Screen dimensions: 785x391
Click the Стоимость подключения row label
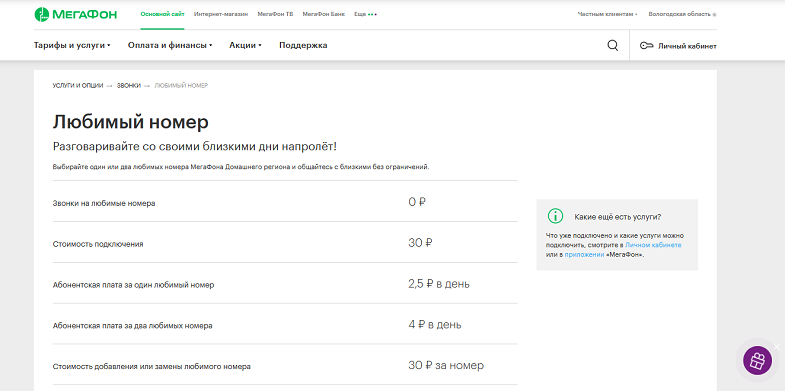click(x=98, y=244)
